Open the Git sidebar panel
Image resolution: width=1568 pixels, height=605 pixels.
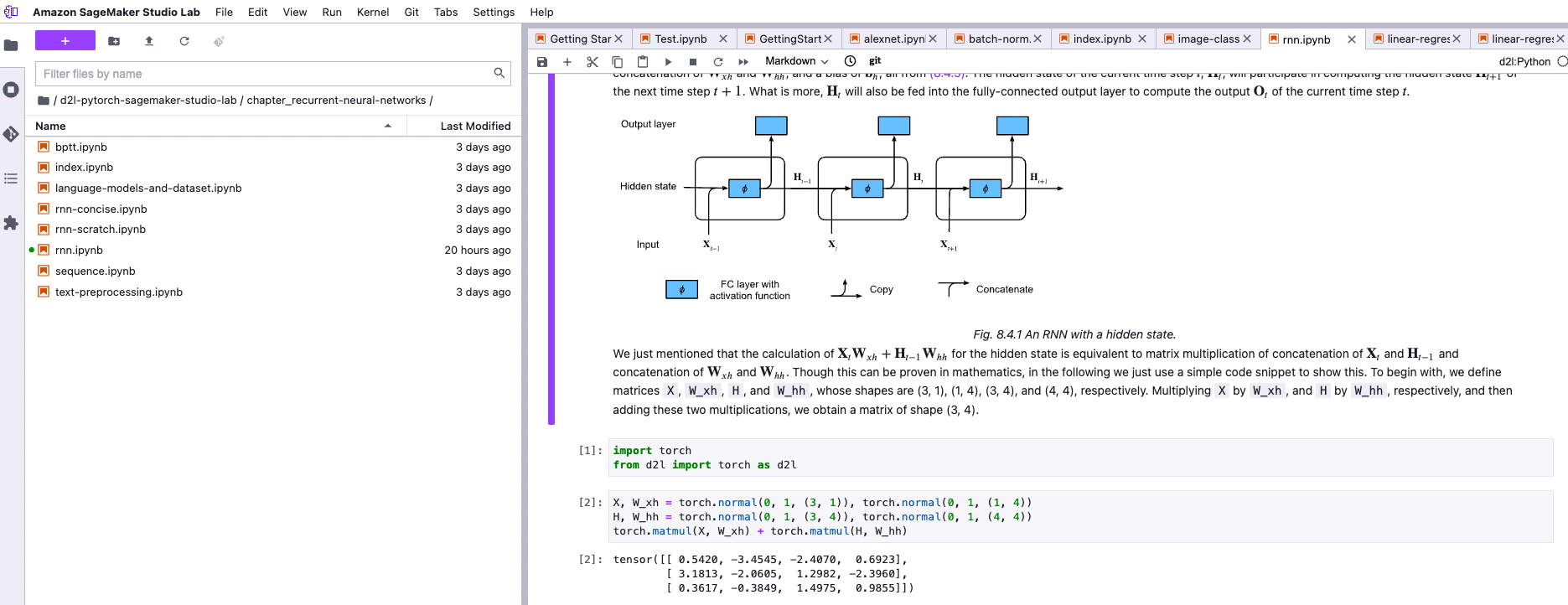(11, 134)
